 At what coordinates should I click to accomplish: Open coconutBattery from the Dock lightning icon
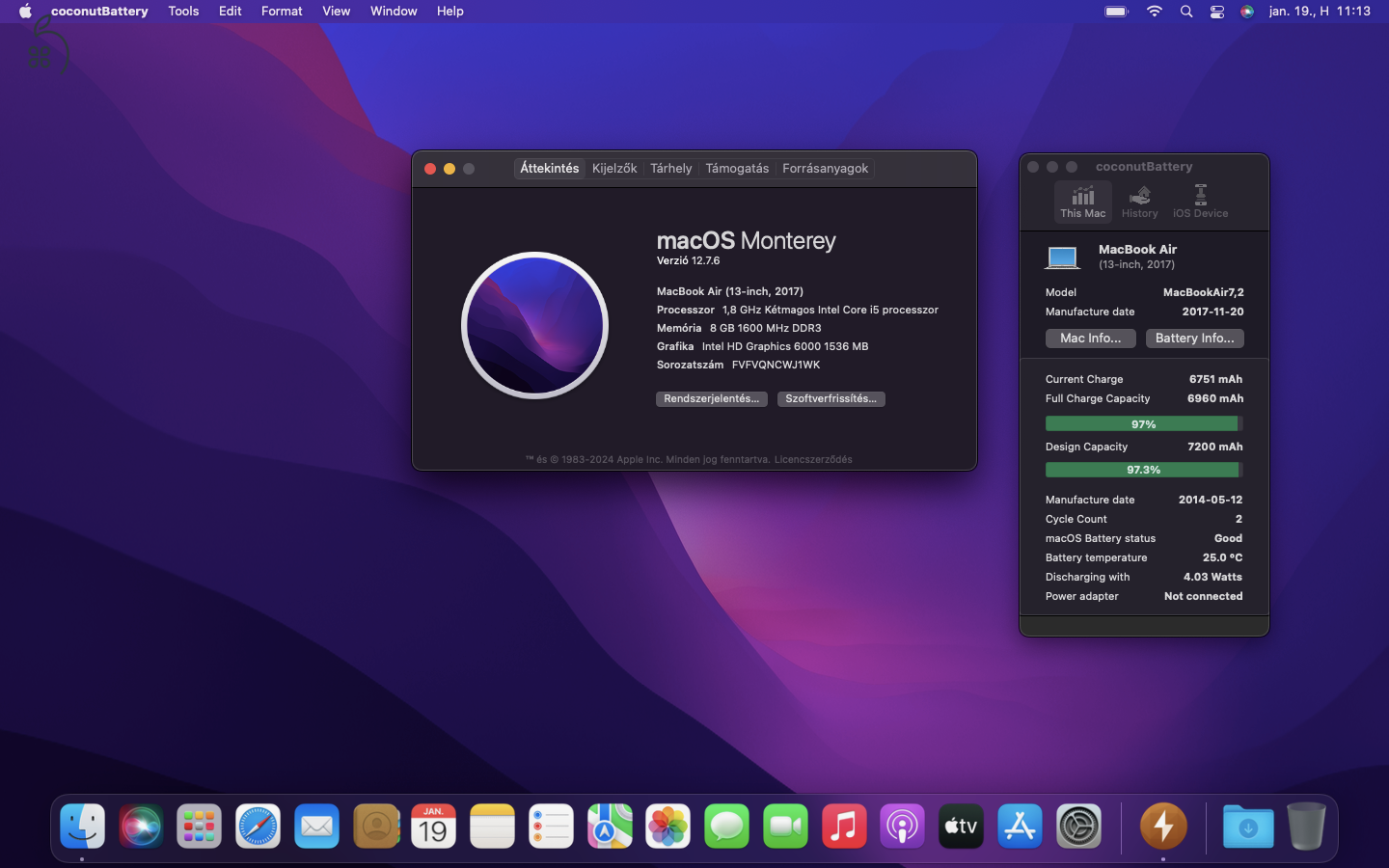coord(1163,827)
